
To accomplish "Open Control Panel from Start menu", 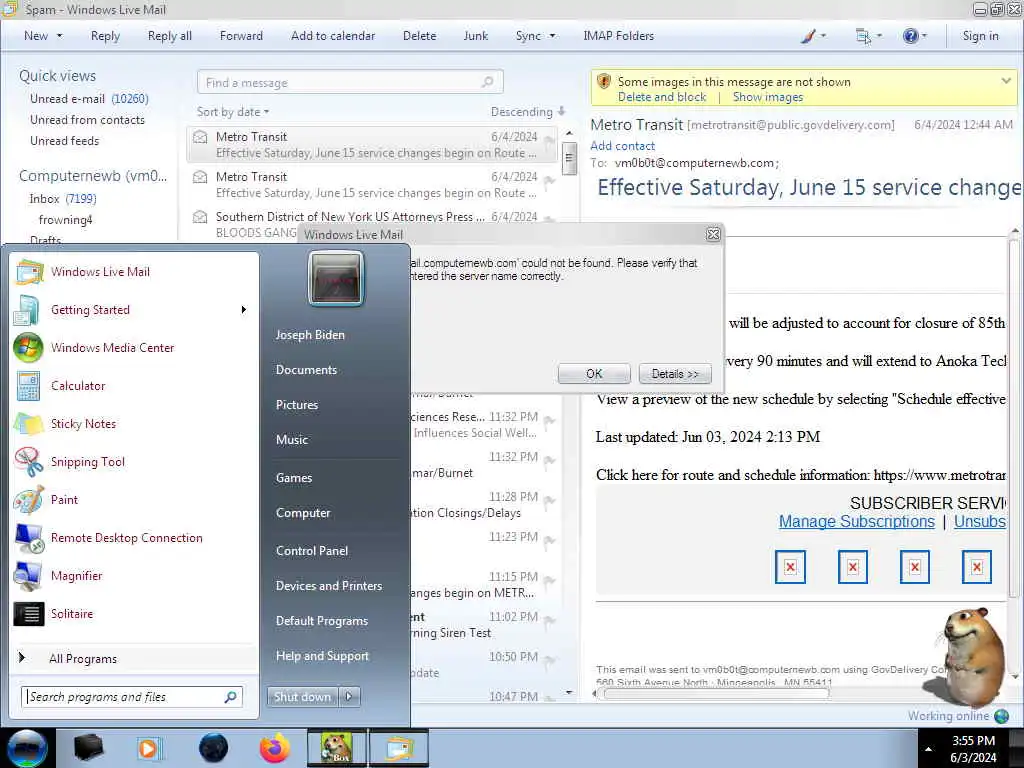I will (x=312, y=551).
